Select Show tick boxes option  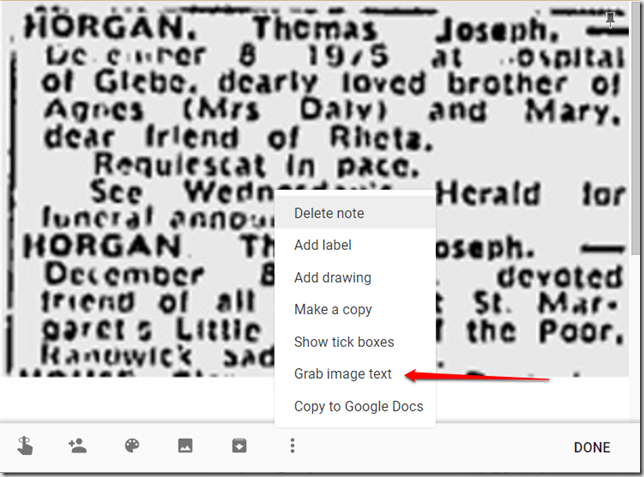pyautogui.click(x=355, y=342)
